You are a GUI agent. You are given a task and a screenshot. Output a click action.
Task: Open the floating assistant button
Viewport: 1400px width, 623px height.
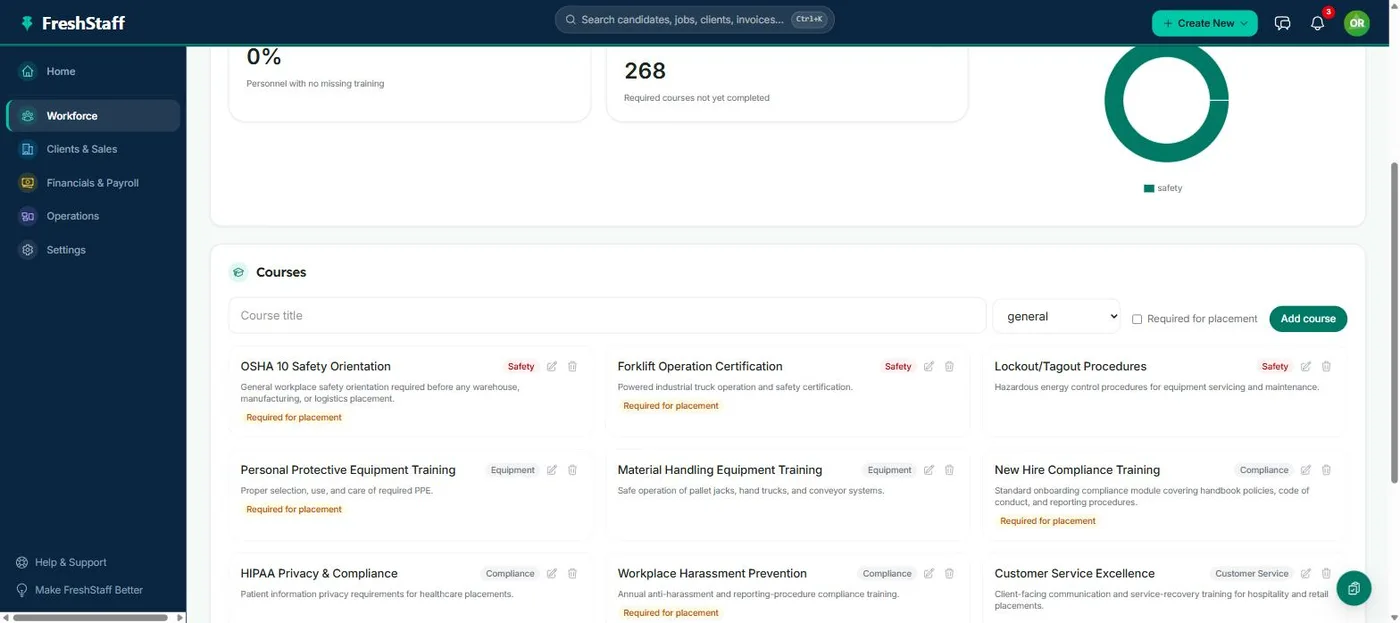(1353, 588)
